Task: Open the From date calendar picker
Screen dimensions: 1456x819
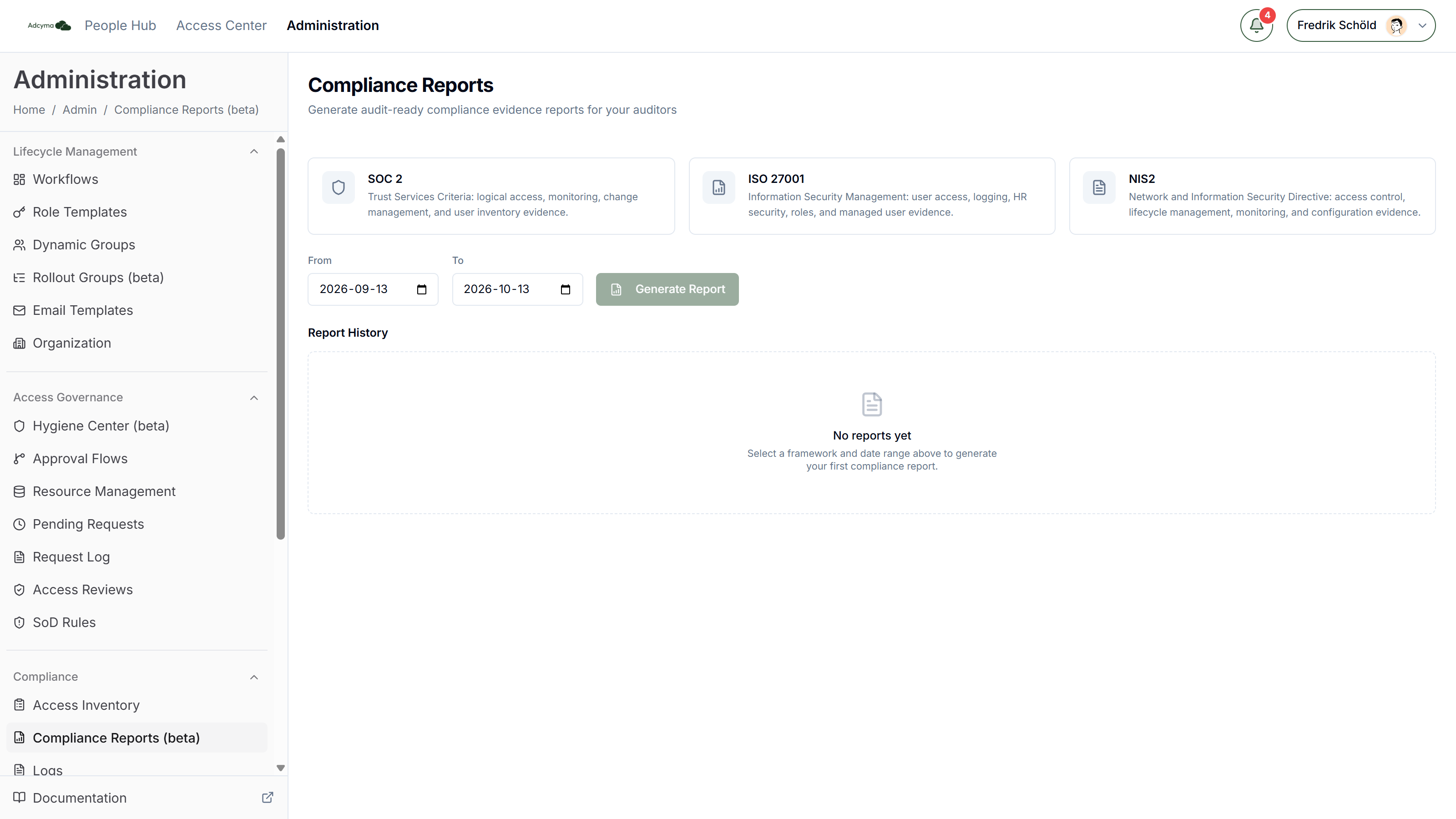Action: [422, 289]
